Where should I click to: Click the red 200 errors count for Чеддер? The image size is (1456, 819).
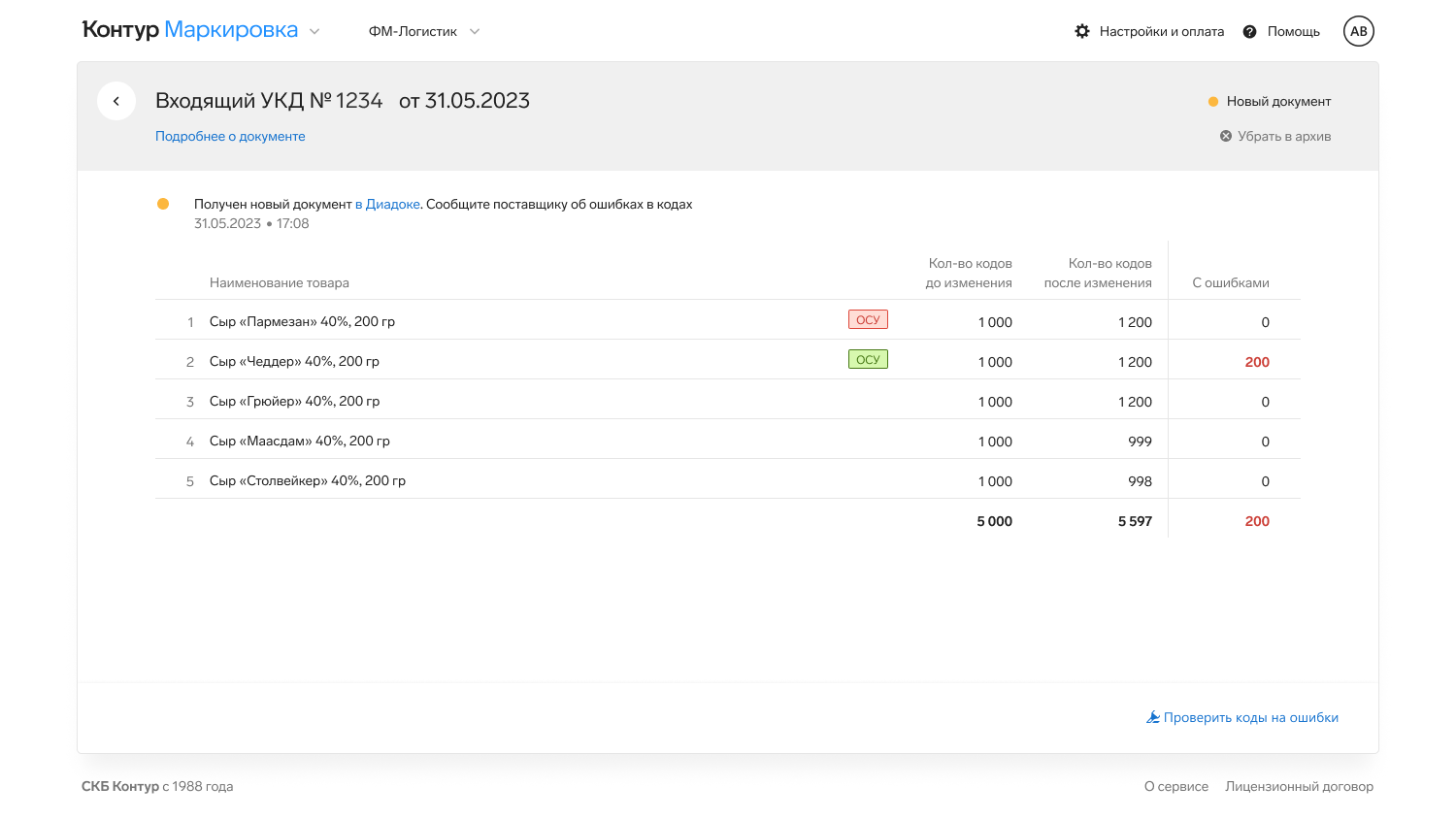point(1257,362)
